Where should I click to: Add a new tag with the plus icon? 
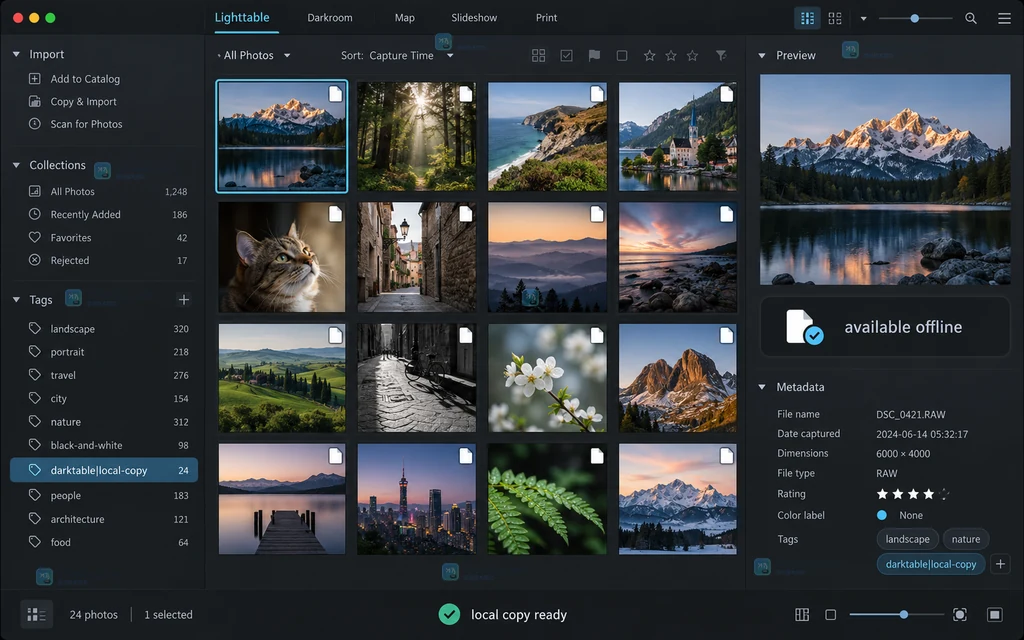point(184,300)
